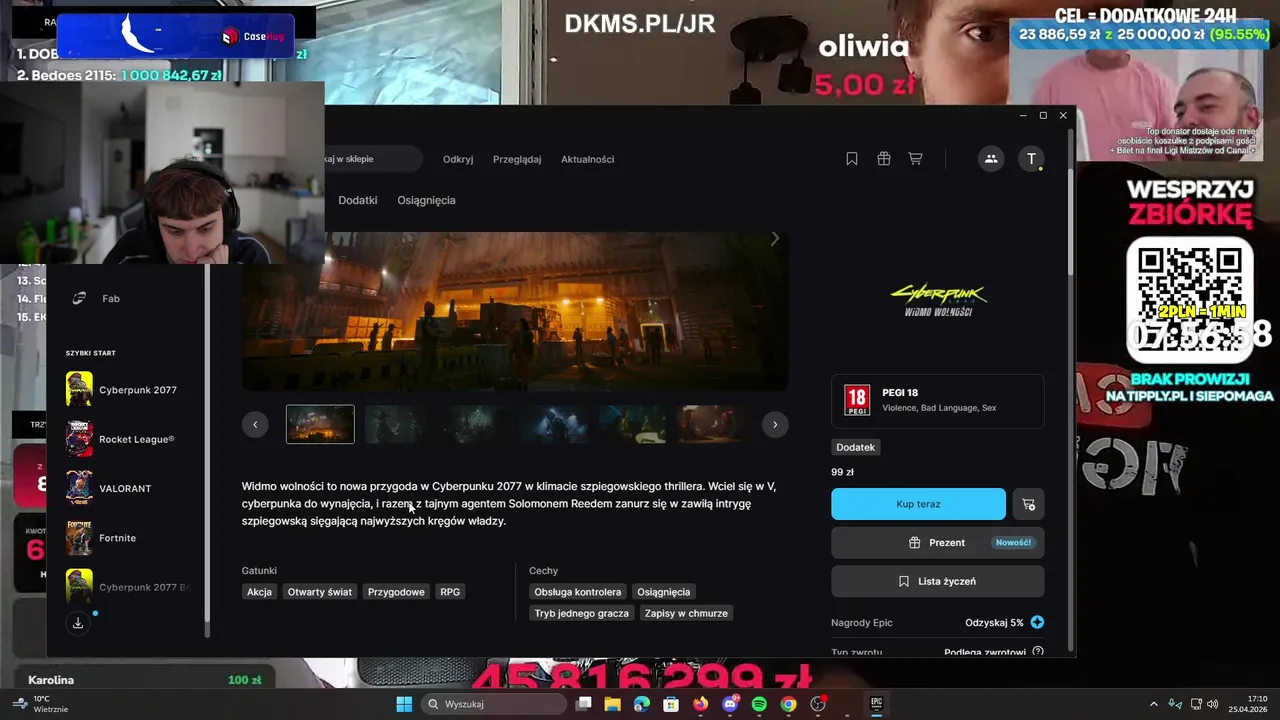Open Spotify on the taskbar

(759, 704)
